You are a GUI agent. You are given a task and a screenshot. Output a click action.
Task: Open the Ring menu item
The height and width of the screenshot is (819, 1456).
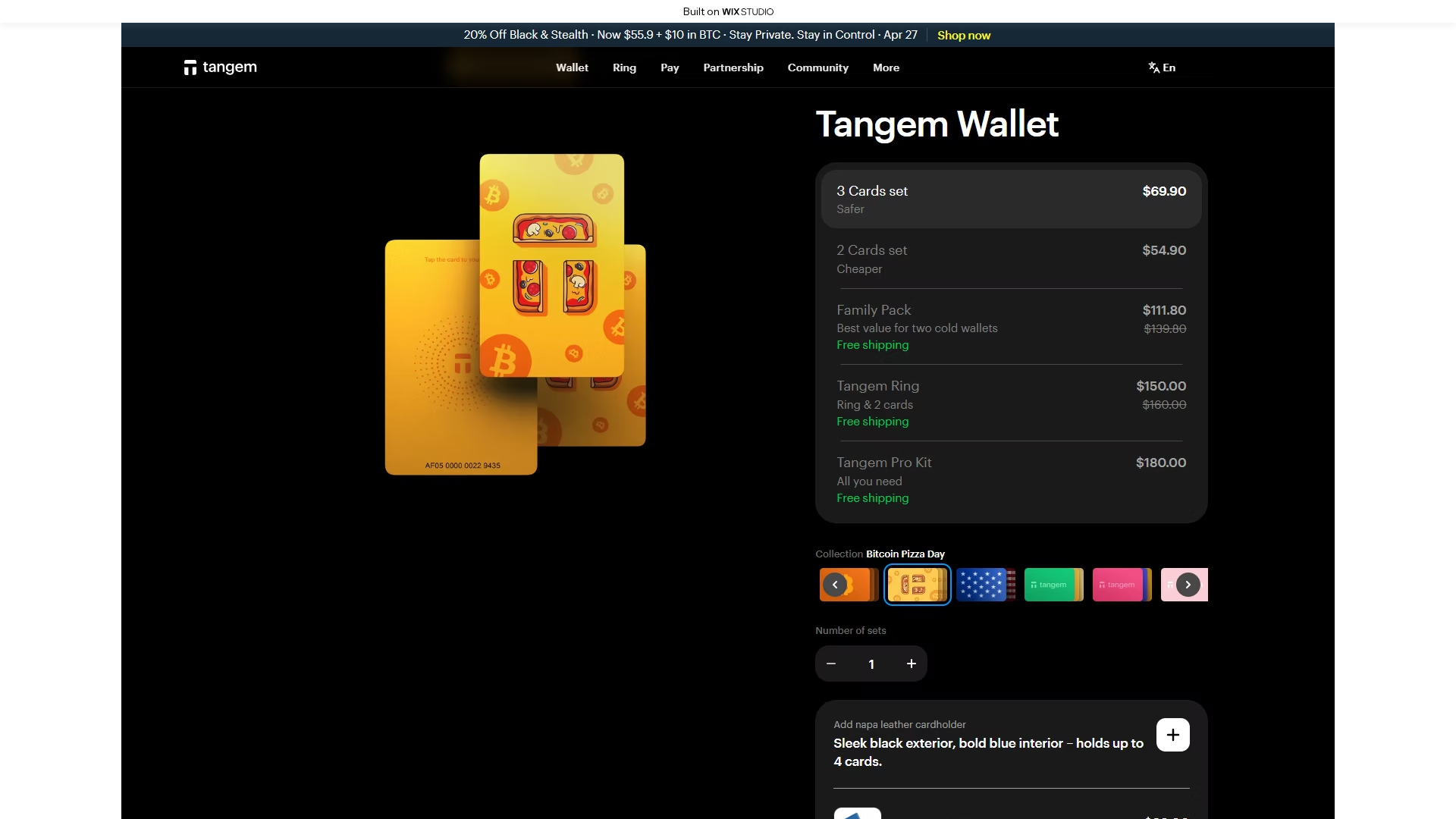coord(624,67)
